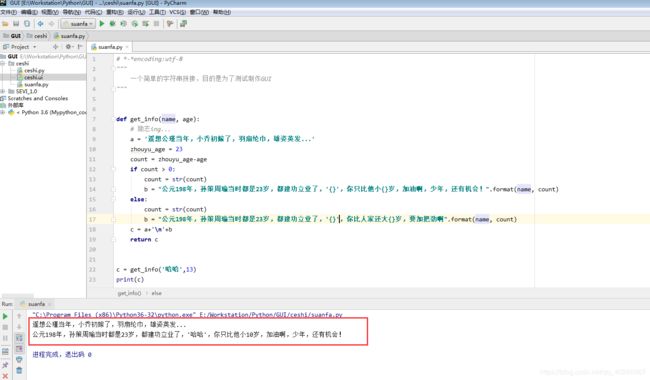Expand the Python 3.6 interpreter node
650x380 pixels.
[3, 112]
